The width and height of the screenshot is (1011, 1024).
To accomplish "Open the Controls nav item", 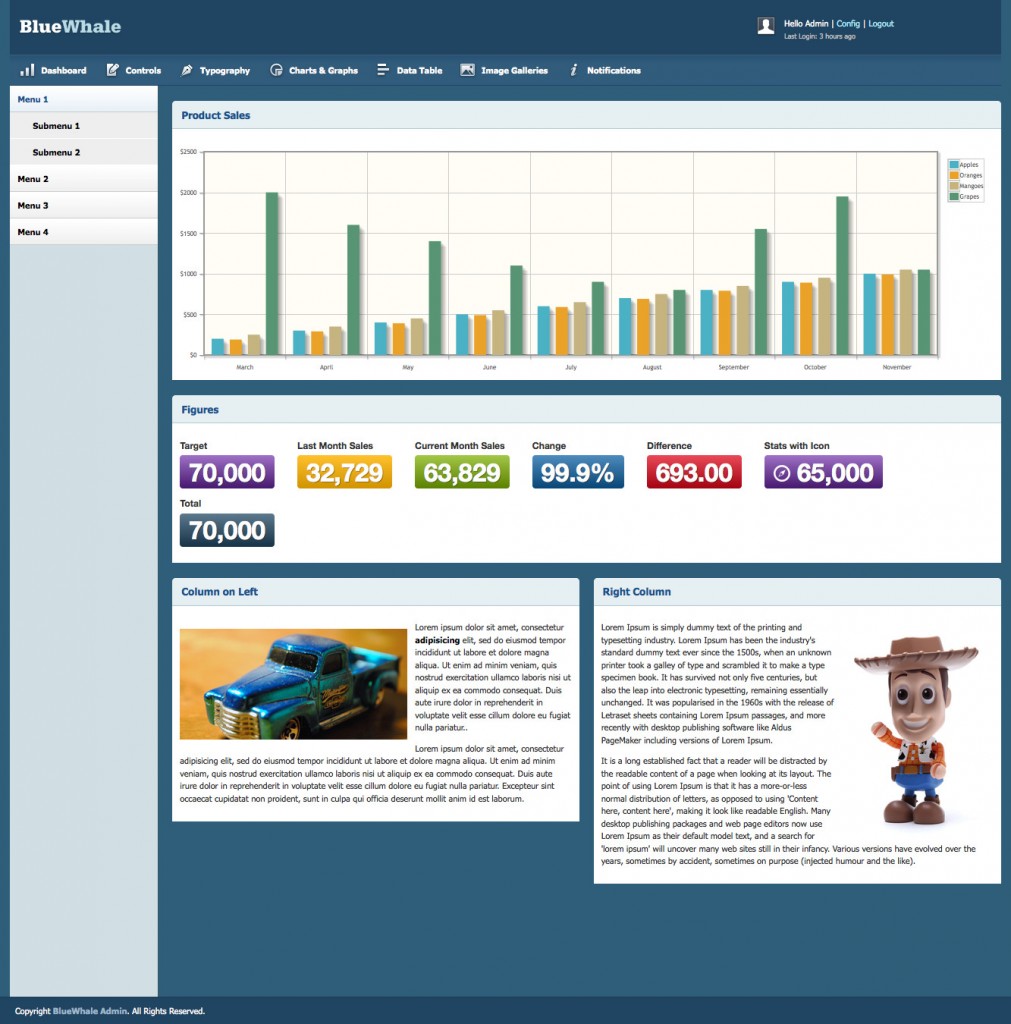I will point(133,70).
